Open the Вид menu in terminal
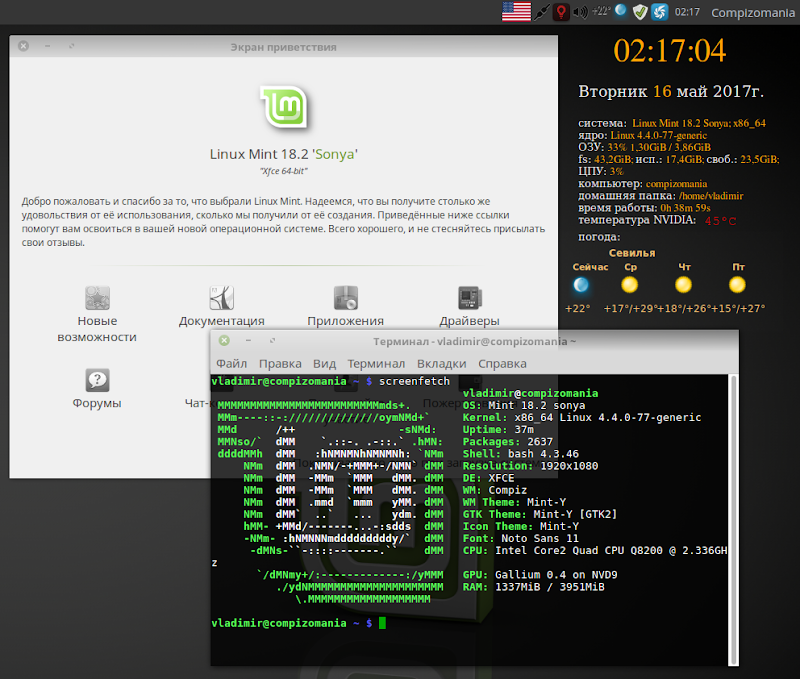The height and width of the screenshot is (679, 800). (x=324, y=364)
